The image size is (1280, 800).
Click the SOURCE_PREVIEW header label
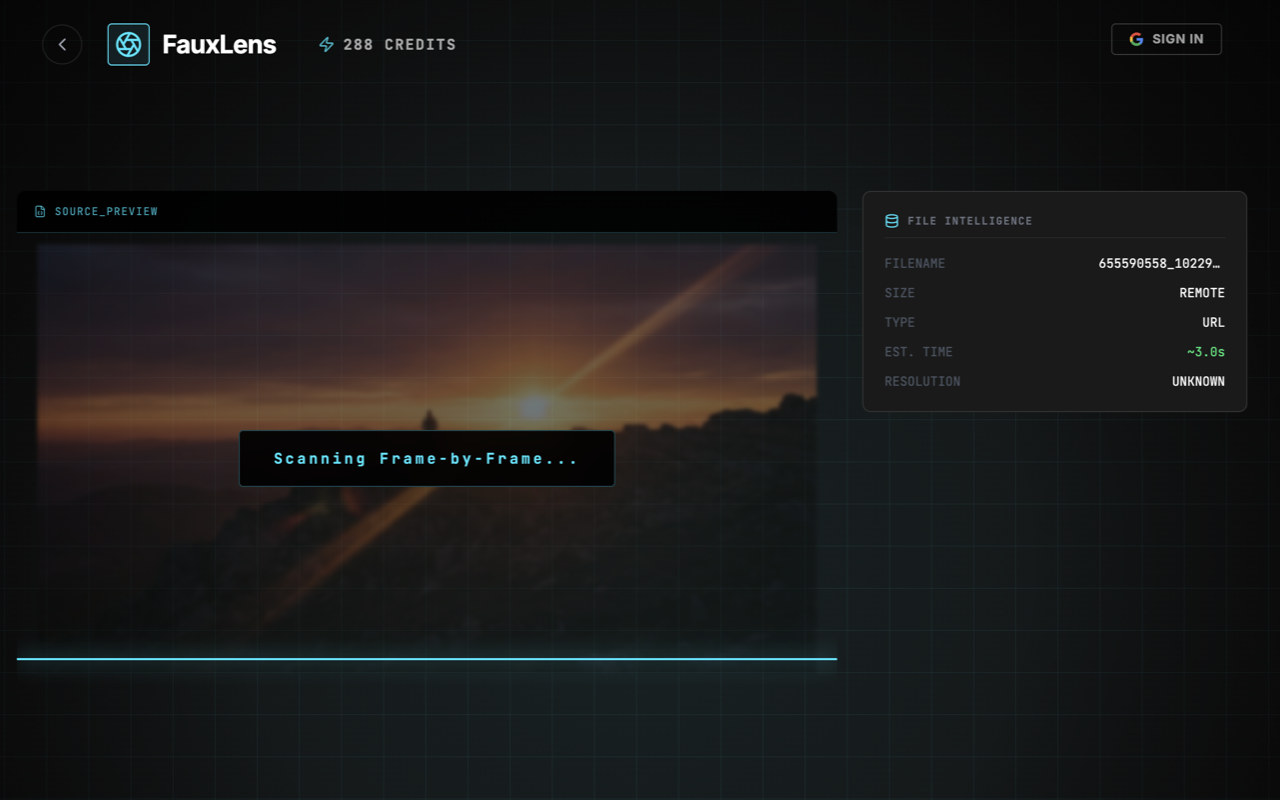(x=106, y=212)
